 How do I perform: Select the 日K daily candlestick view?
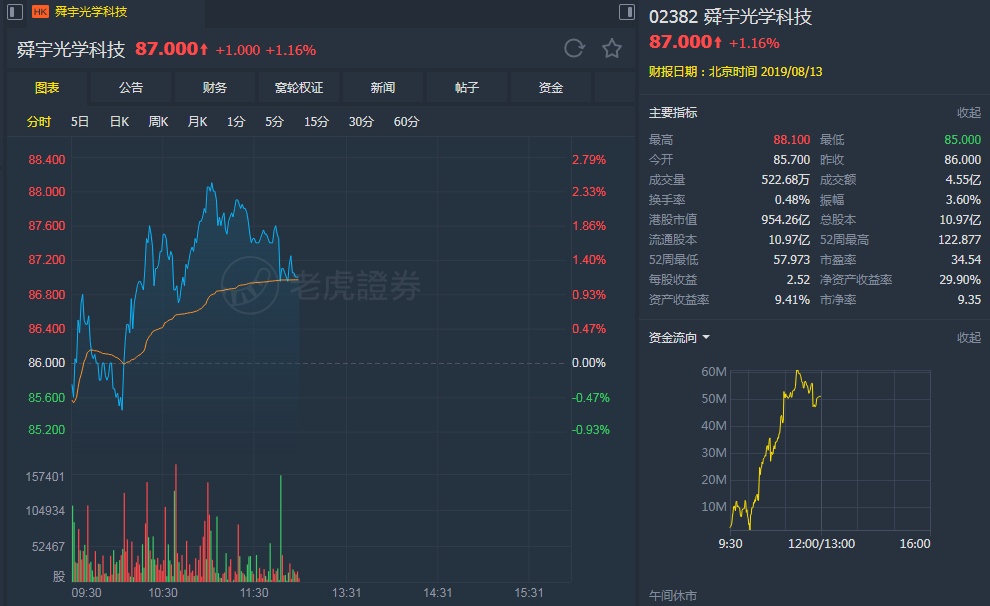click(x=119, y=122)
